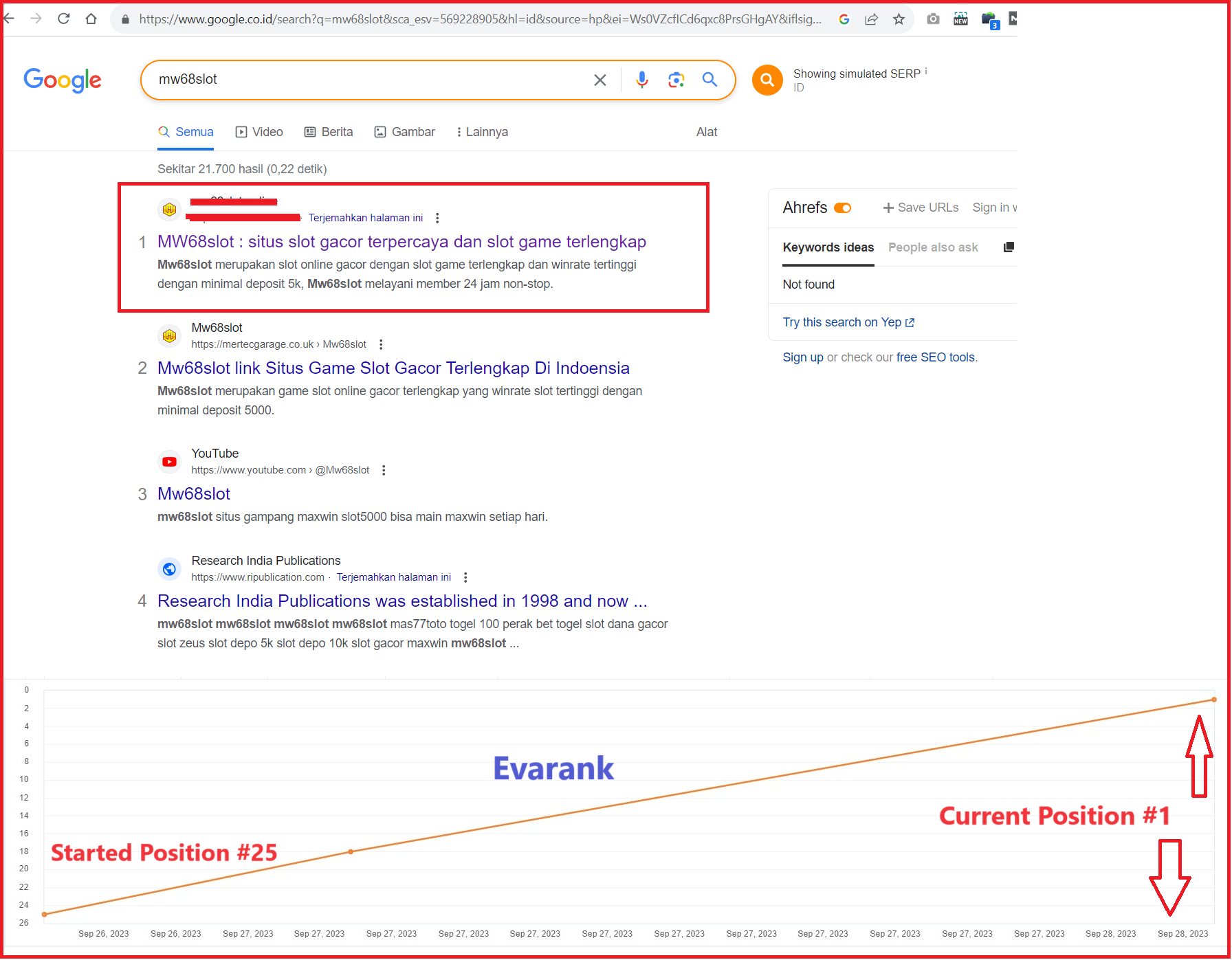Open the camera extension icon
Image resolution: width=1232 pixels, height=960 pixels.
tap(933, 19)
